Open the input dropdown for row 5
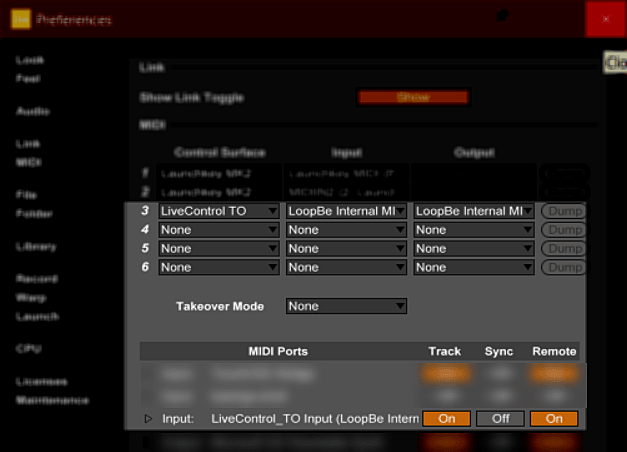This screenshot has width=627, height=452. [346, 248]
